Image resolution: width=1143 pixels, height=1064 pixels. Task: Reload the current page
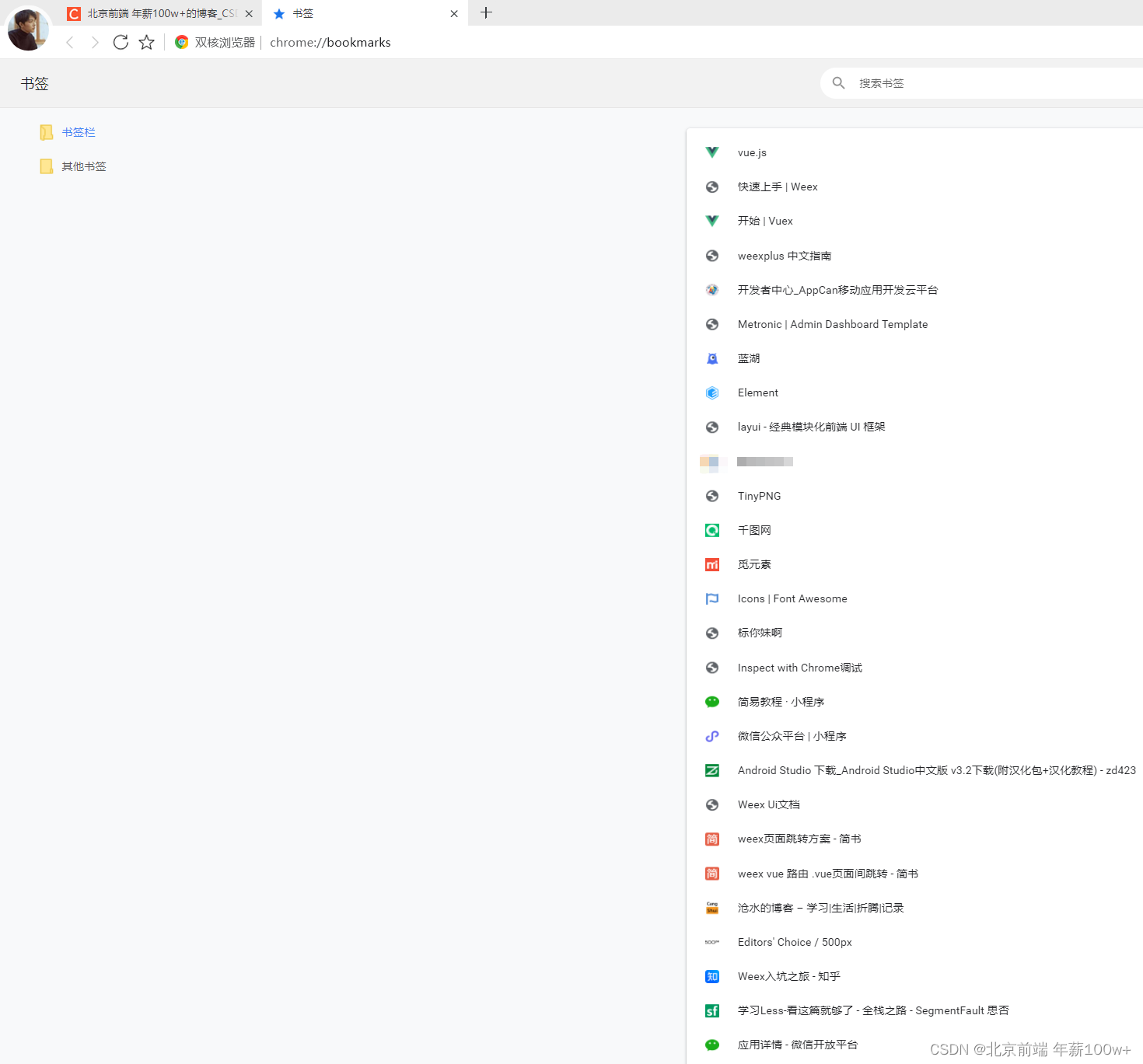click(x=121, y=42)
